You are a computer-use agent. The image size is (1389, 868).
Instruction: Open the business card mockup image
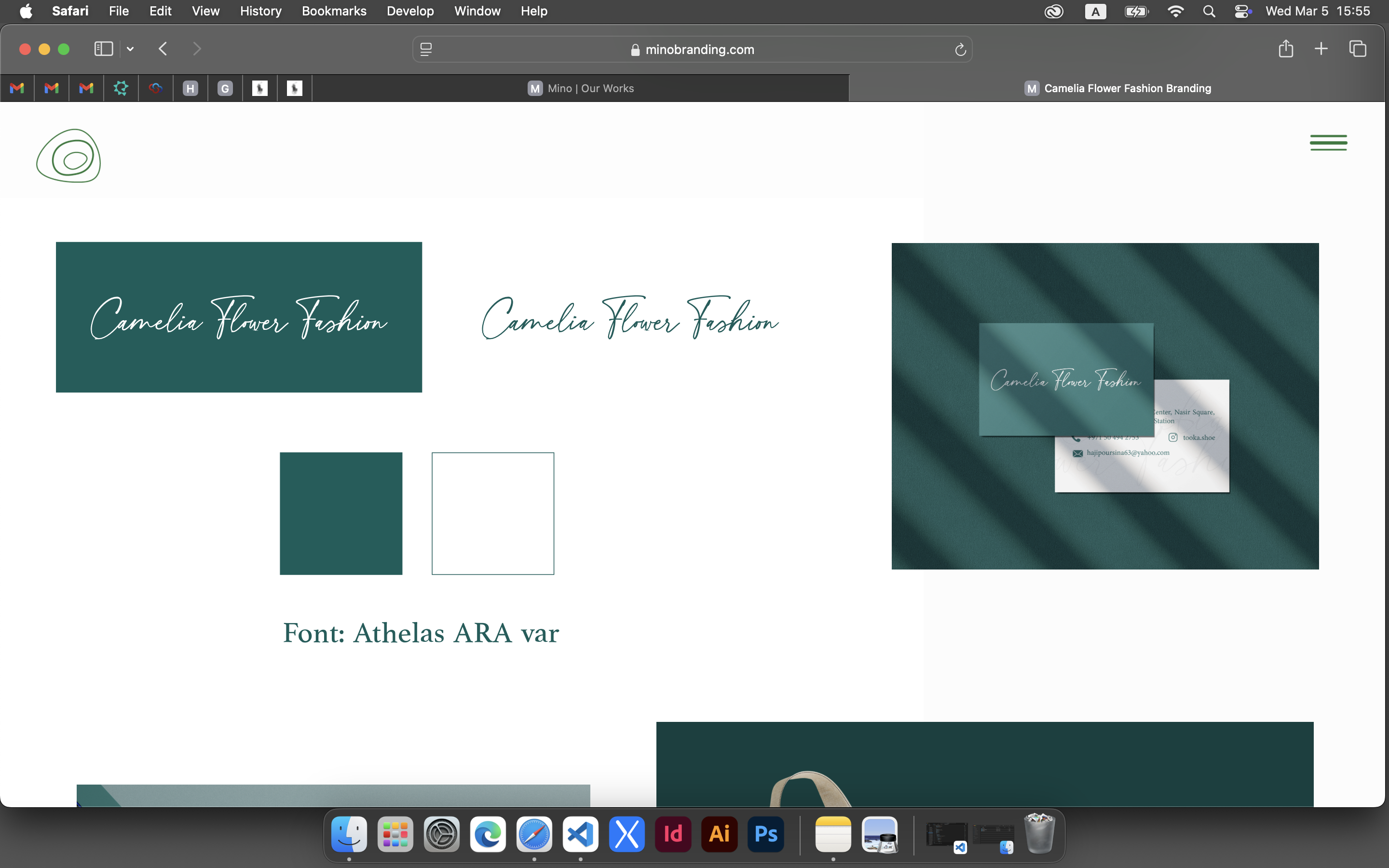coord(1105,406)
